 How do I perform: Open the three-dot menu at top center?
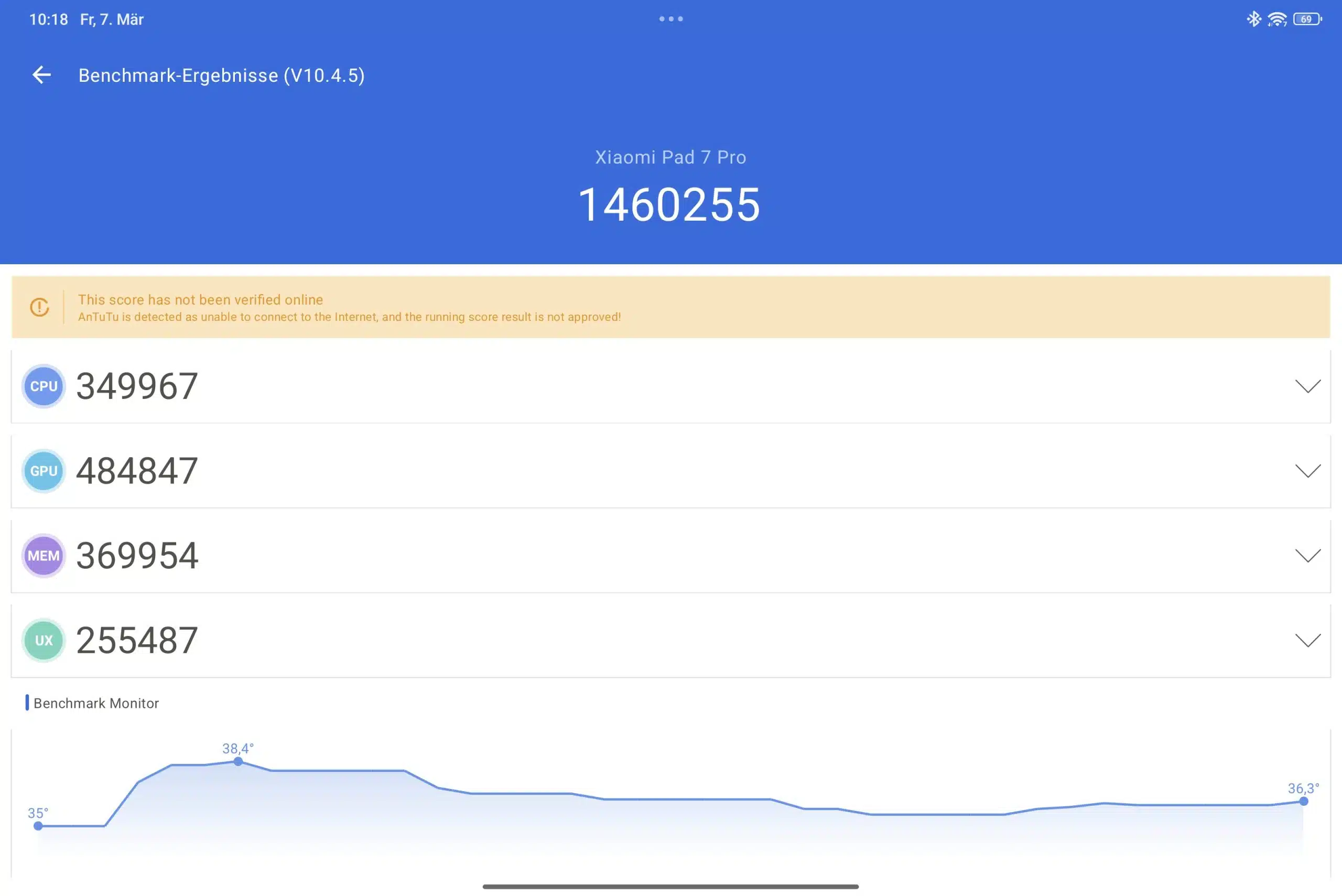tap(670, 19)
